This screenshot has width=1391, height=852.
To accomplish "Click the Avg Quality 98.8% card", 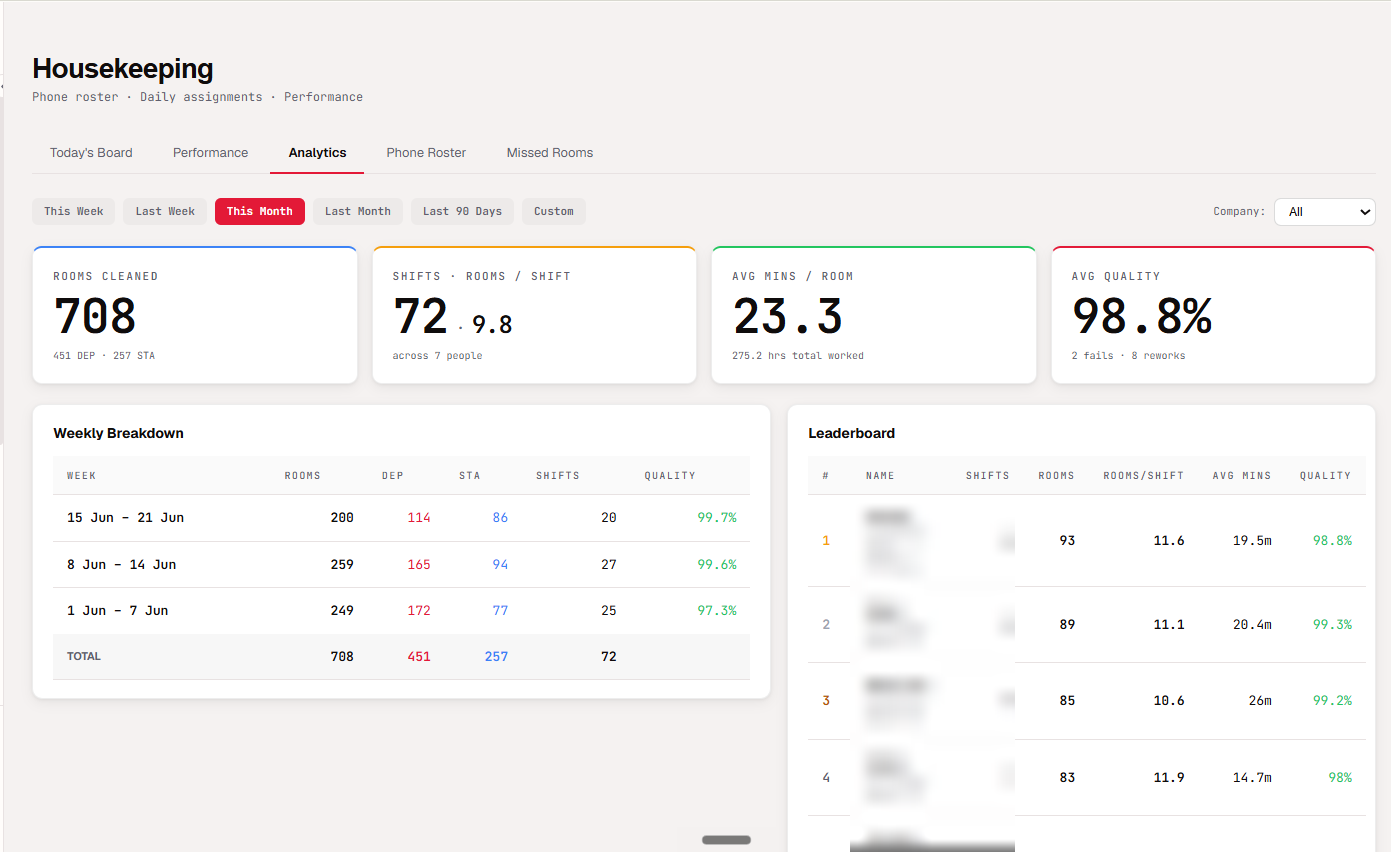I will pos(1213,315).
